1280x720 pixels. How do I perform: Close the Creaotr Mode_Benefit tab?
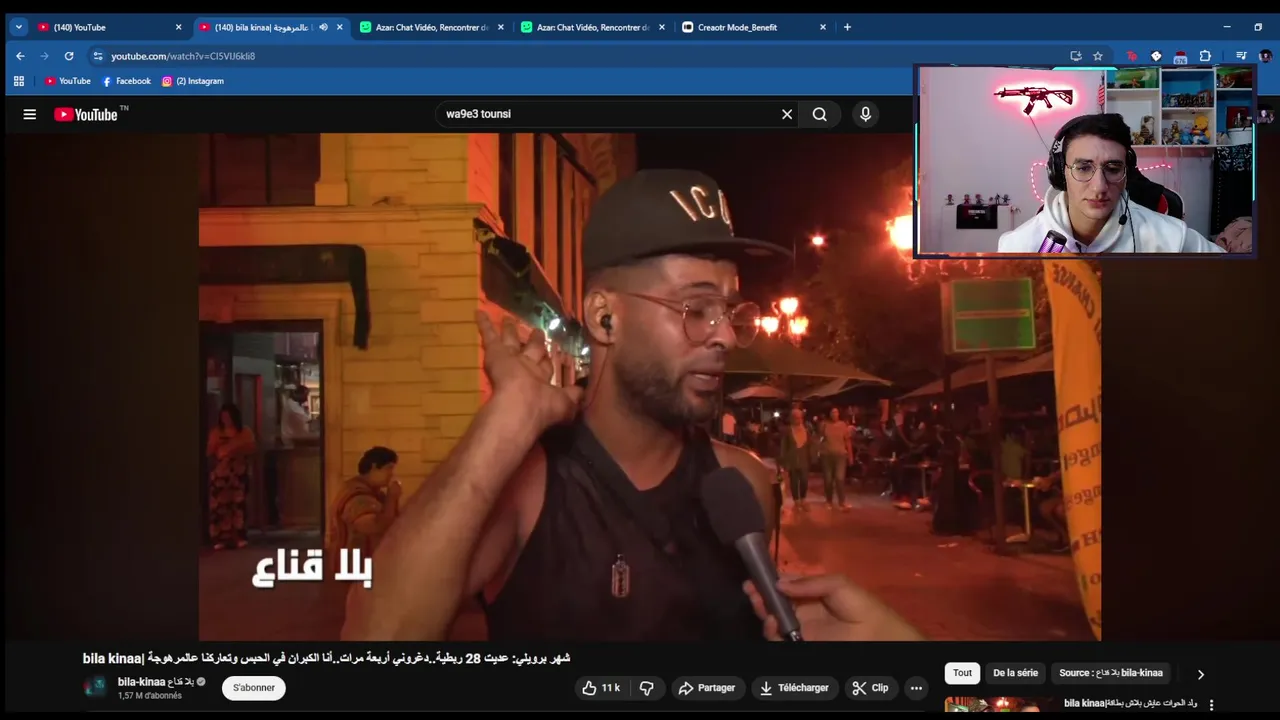[x=823, y=27]
